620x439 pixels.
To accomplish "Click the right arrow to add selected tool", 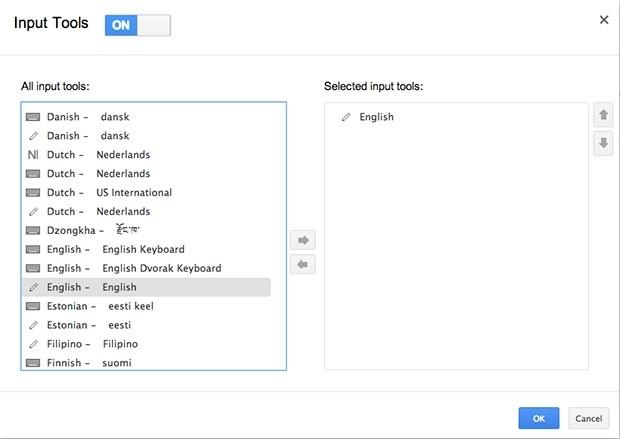I will (x=303, y=240).
